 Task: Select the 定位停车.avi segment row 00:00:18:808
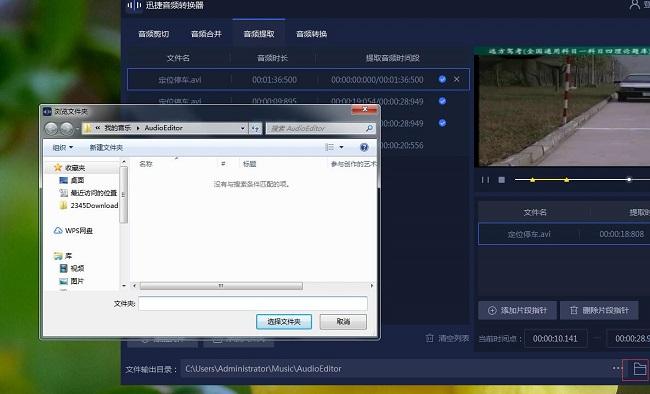click(x=564, y=234)
